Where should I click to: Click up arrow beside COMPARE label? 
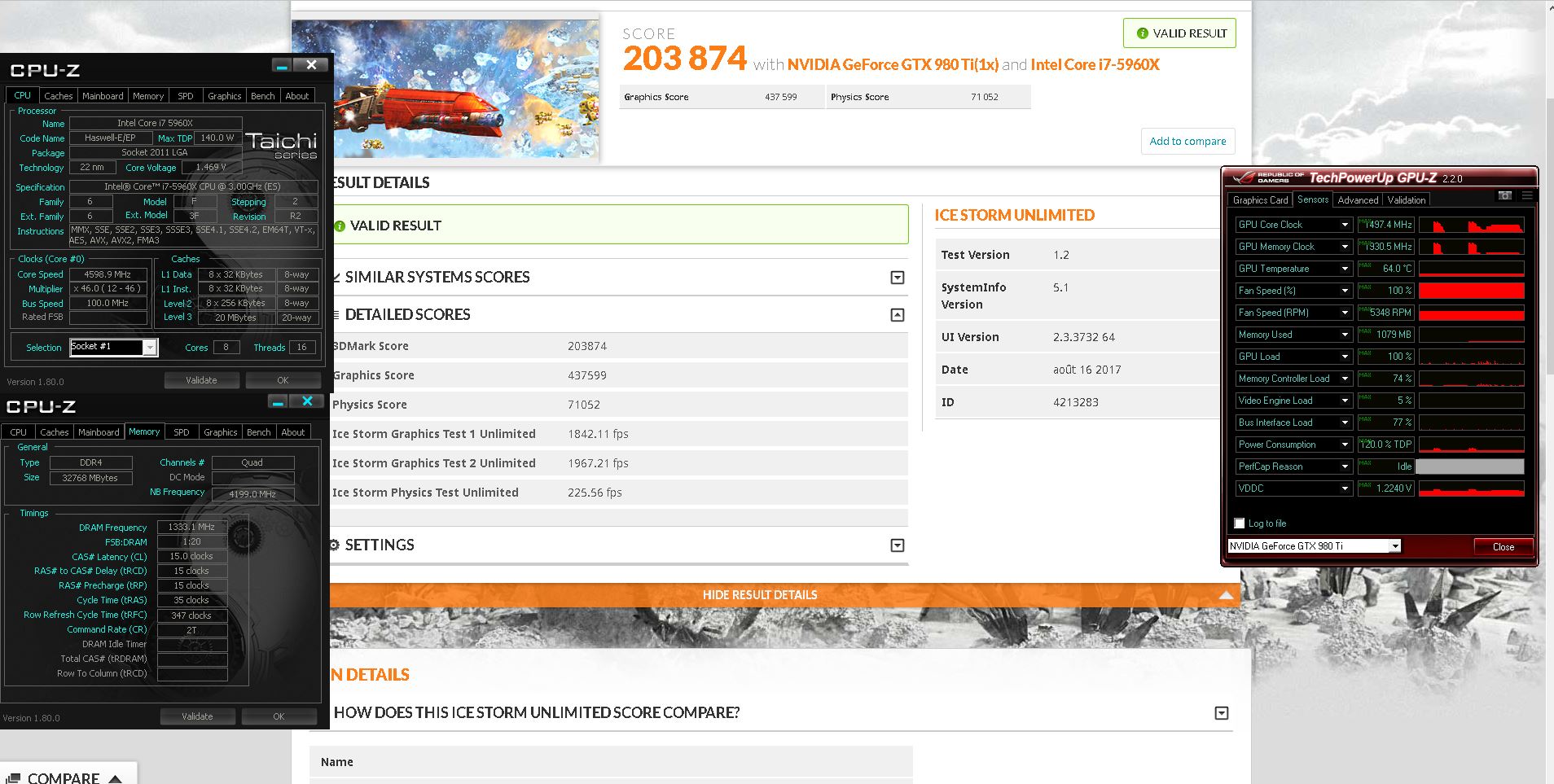115,779
